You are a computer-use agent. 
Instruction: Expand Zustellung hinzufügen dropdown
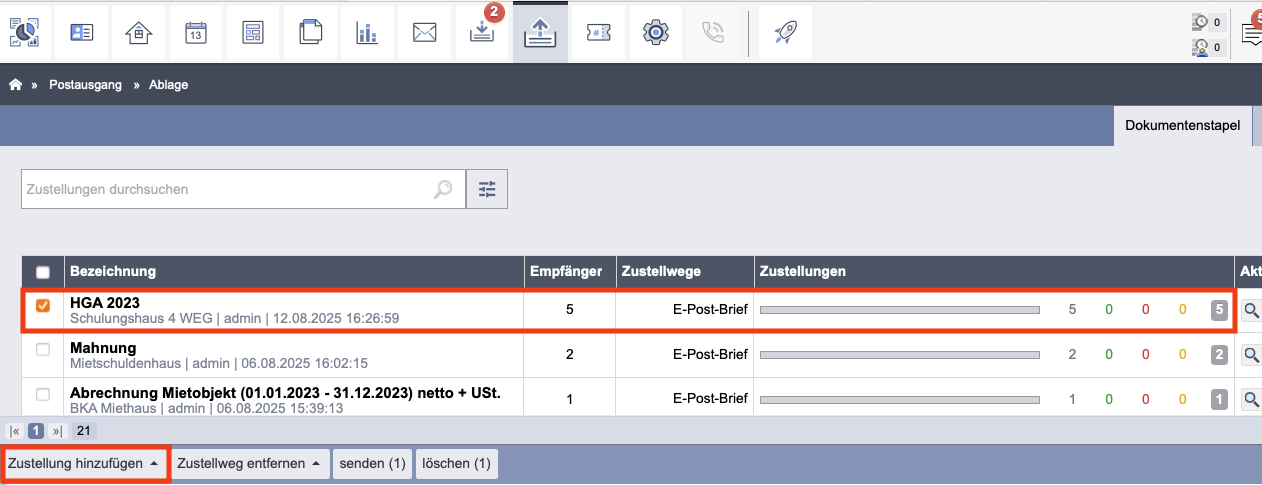84,464
